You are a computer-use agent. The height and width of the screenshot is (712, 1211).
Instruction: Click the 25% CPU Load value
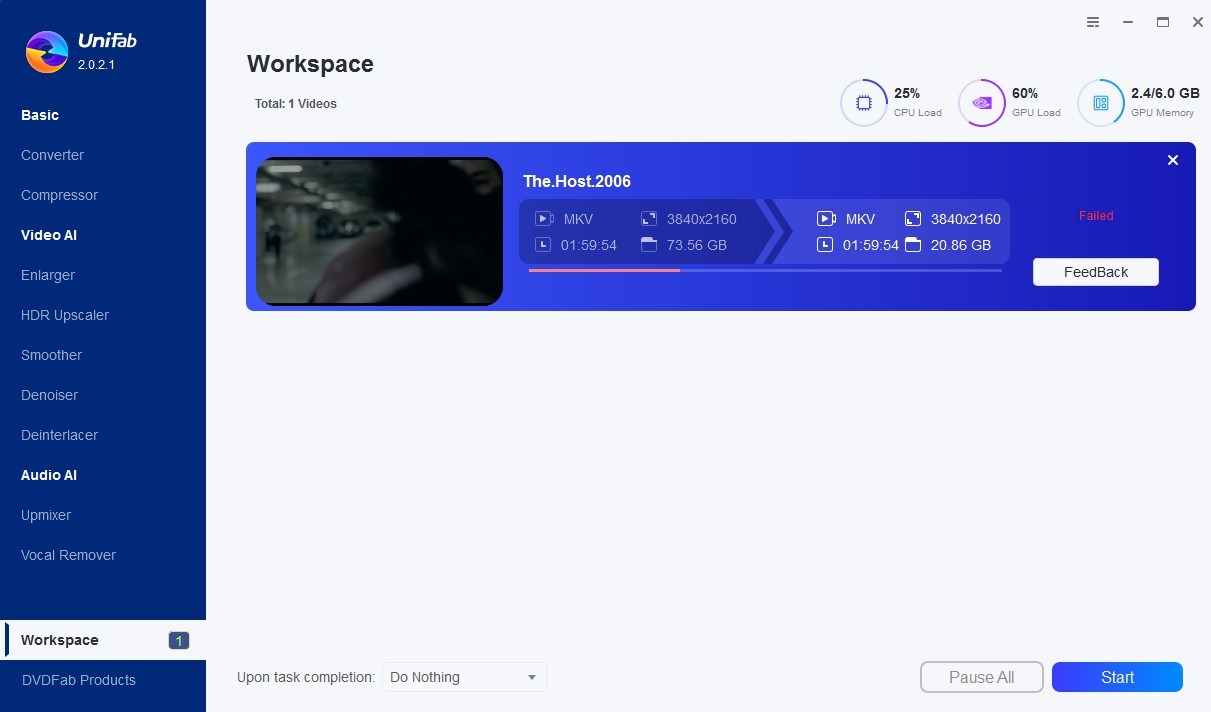907,93
